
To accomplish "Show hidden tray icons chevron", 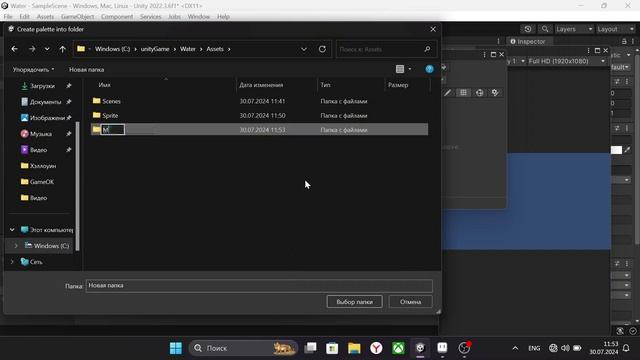I will (515, 348).
